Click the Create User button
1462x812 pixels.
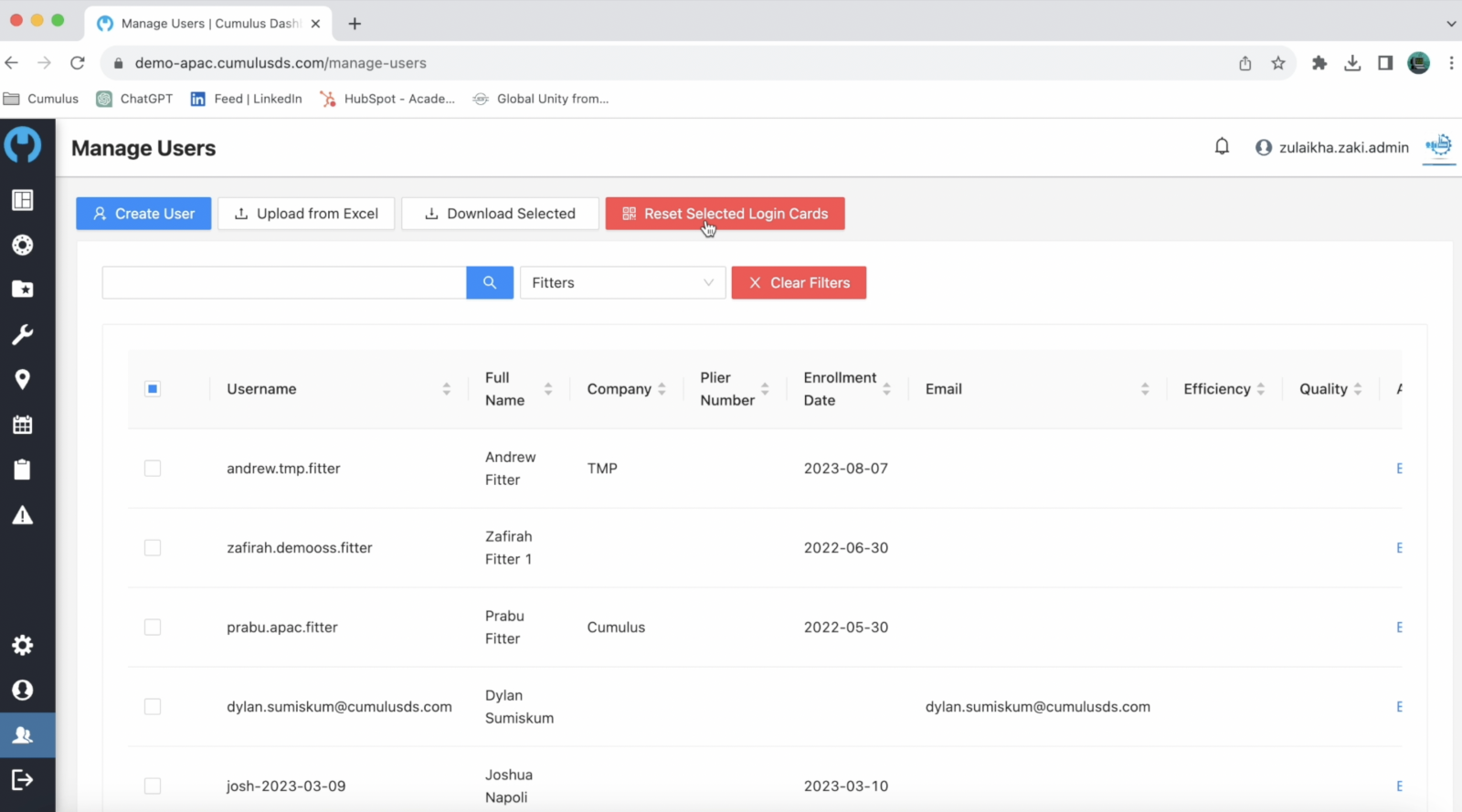coord(143,214)
